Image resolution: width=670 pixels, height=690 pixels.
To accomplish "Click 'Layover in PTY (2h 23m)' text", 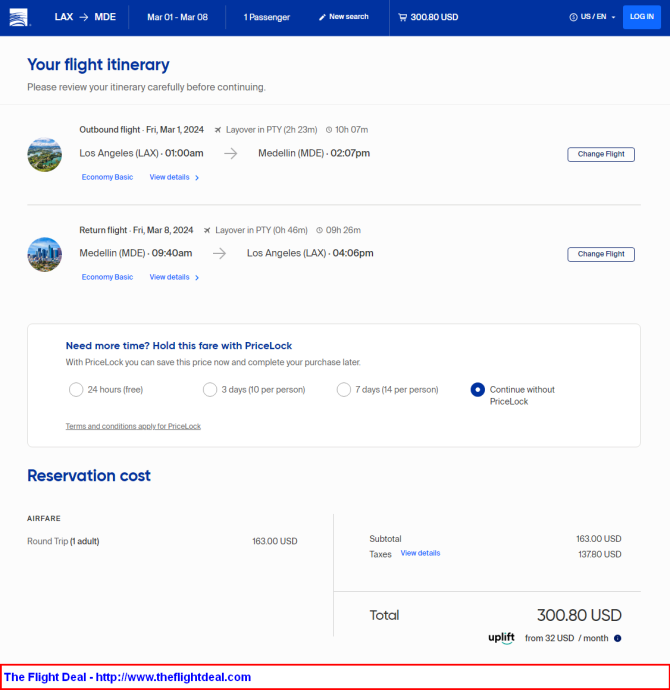I will coord(271,130).
